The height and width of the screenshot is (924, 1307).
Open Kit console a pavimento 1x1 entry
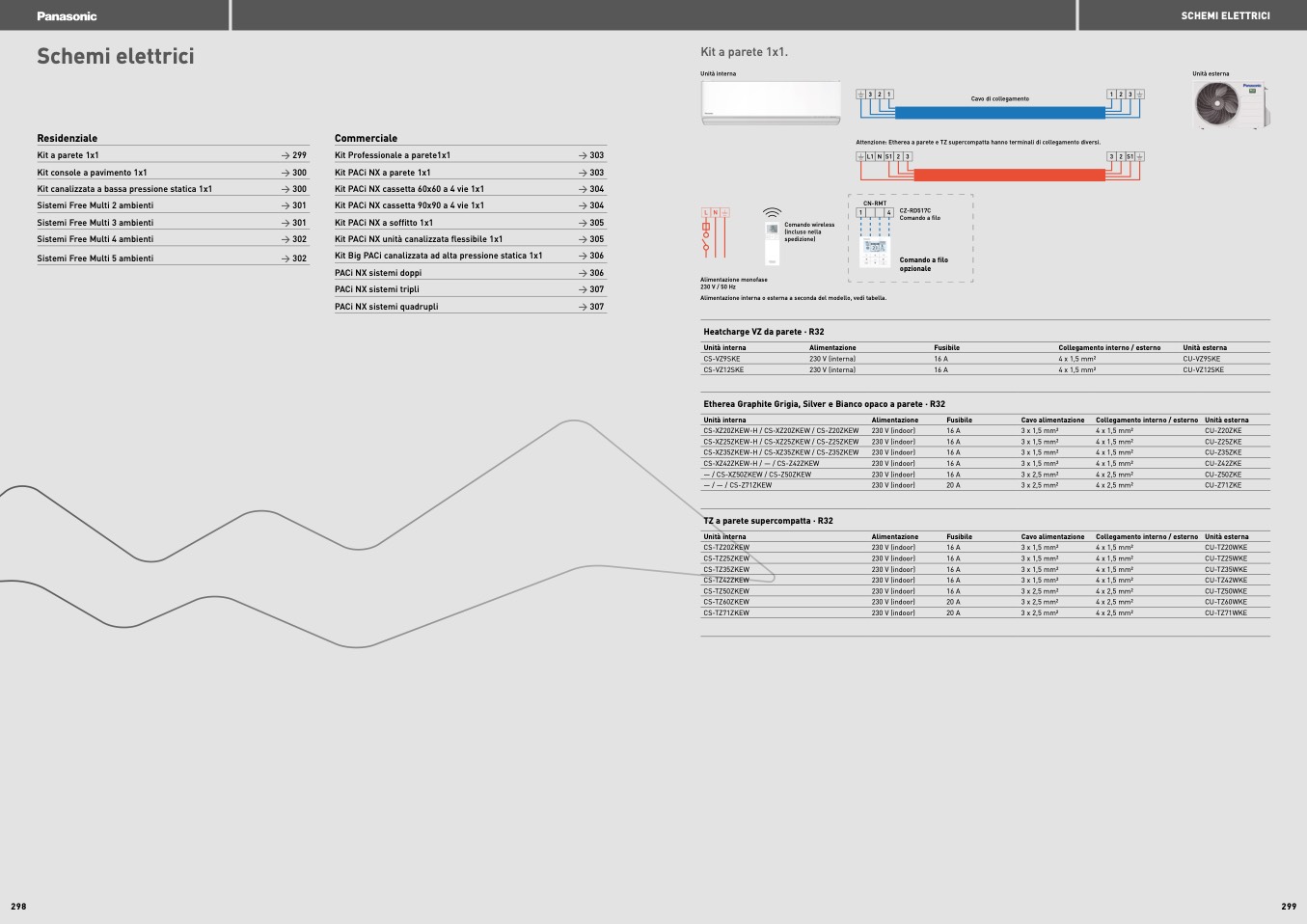93,173
